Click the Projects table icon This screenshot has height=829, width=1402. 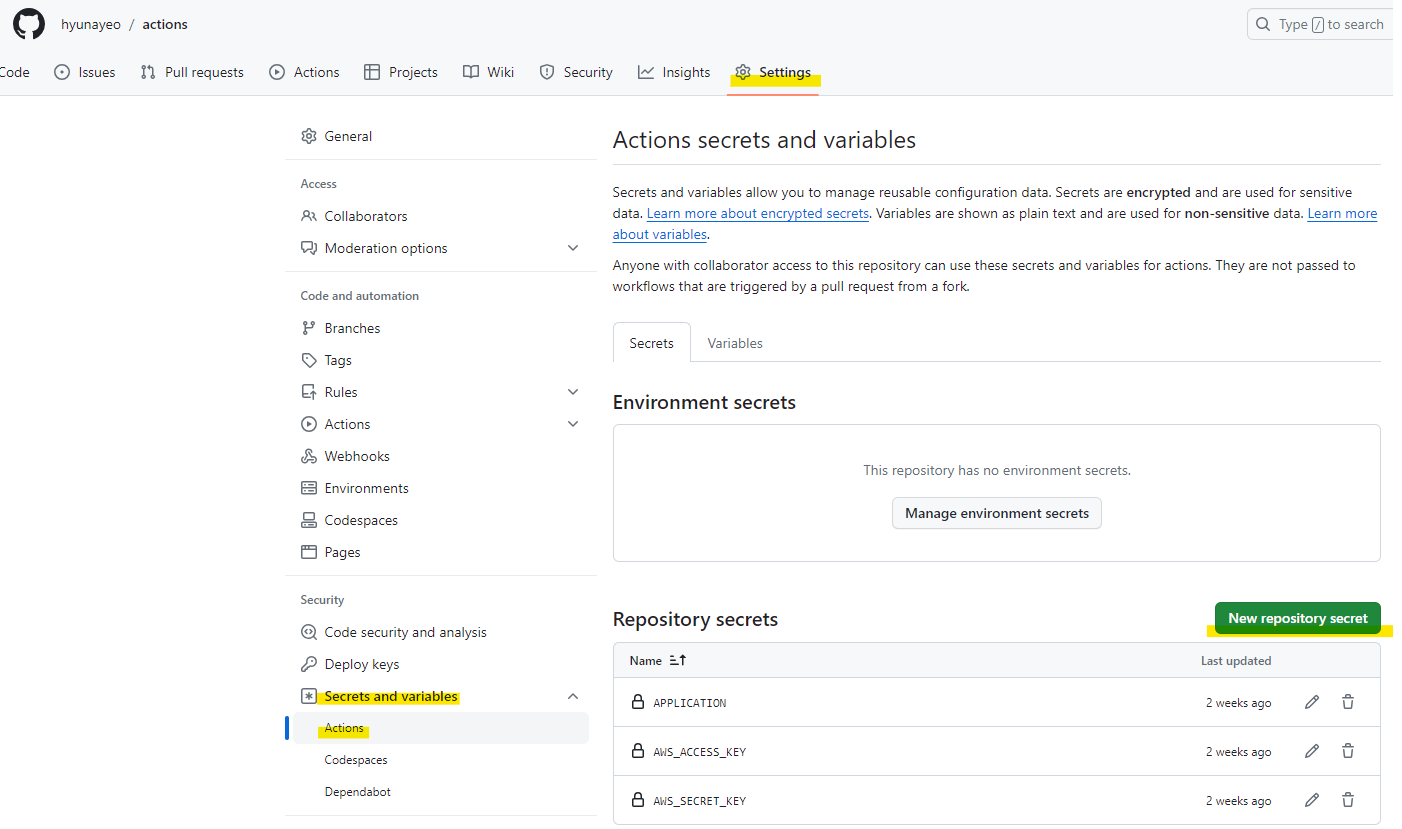[x=372, y=72]
